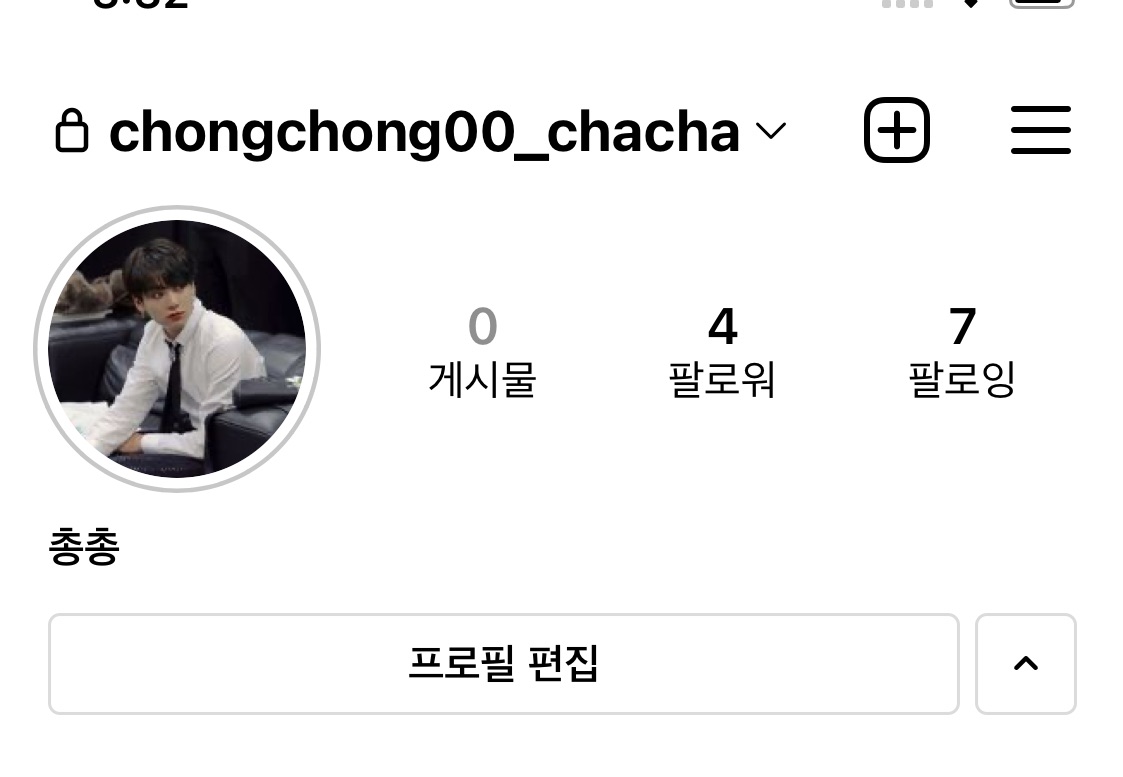This screenshot has width=1123, height=777.
Task: Collapse suggestions with the up-chevron button
Action: (1026, 664)
